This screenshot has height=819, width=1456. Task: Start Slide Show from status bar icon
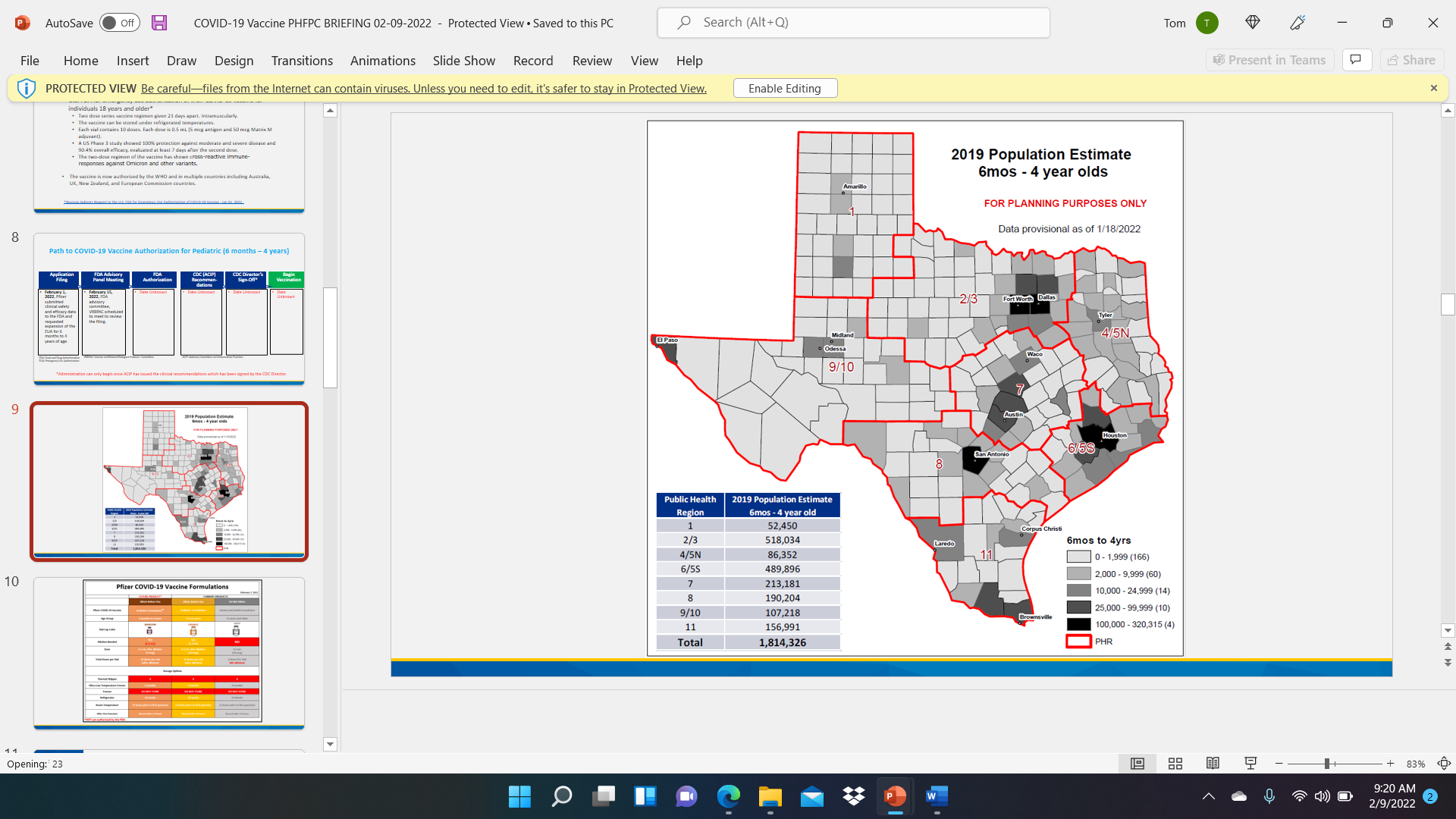(1250, 764)
